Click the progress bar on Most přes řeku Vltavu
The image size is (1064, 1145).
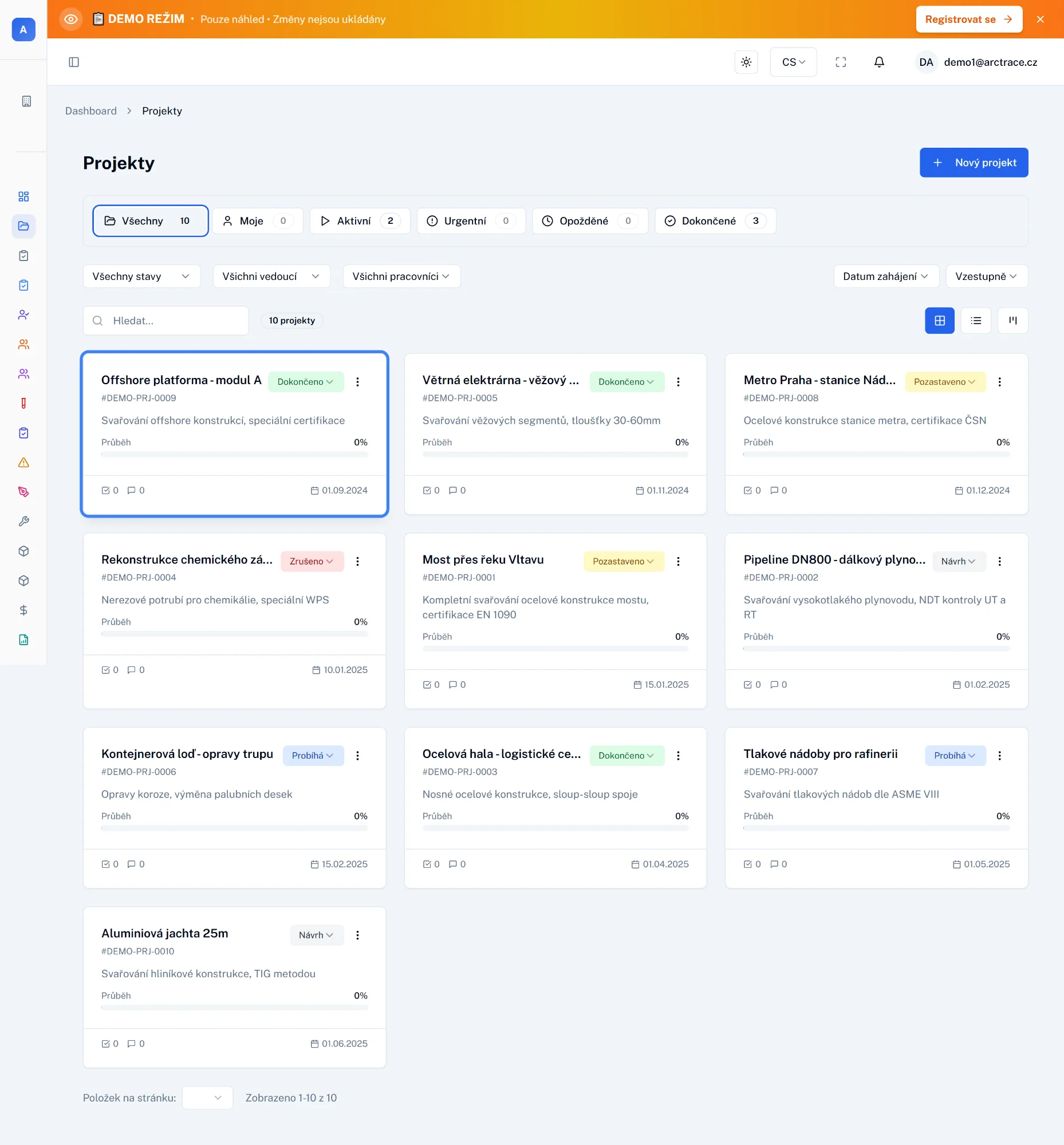coord(555,649)
